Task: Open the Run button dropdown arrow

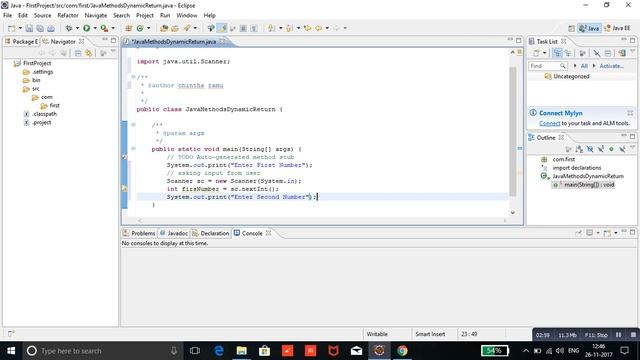Action: [95, 28]
